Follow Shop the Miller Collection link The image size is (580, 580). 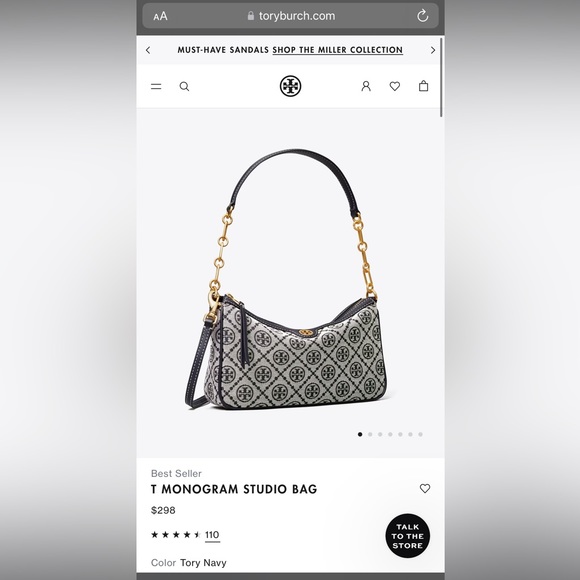(x=338, y=50)
